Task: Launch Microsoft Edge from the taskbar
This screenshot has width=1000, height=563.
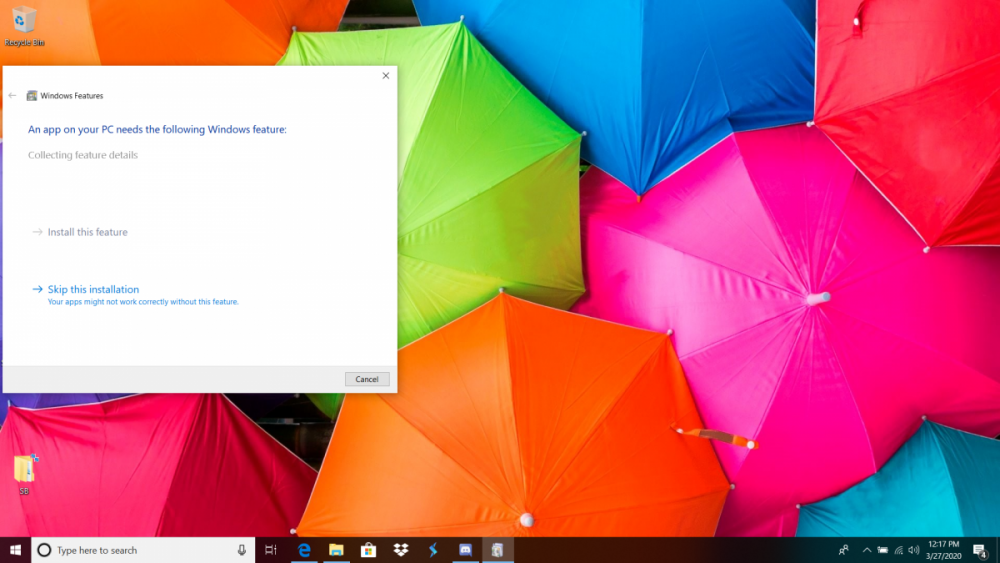Action: tap(304, 550)
